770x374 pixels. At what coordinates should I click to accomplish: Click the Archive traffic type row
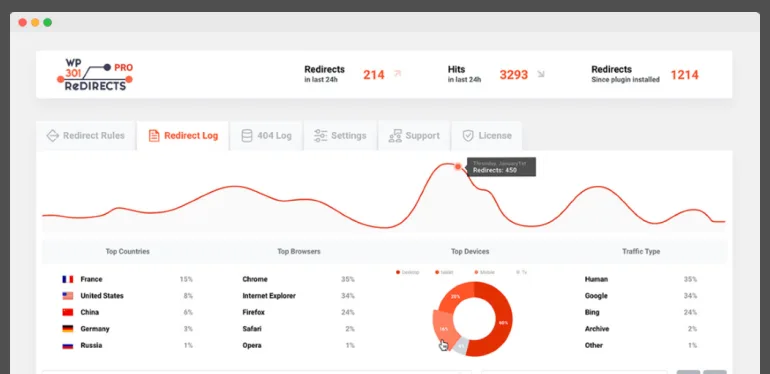pos(641,329)
